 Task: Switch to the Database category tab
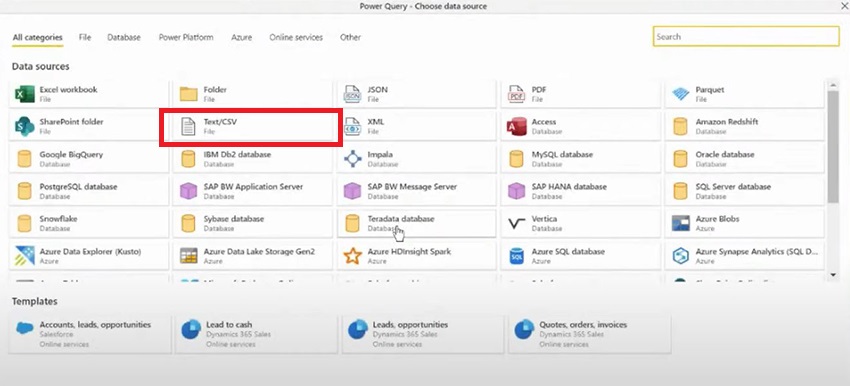[x=124, y=37]
